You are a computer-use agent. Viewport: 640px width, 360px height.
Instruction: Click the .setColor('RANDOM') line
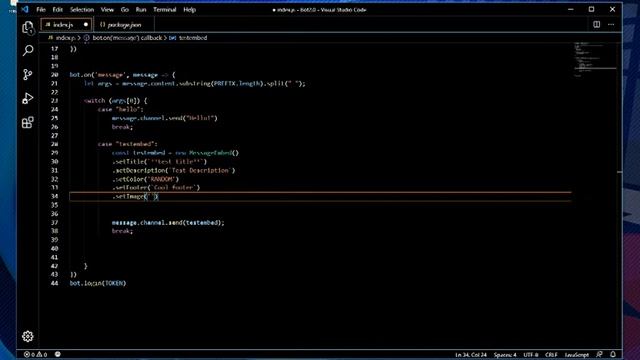pyautogui.click(x=145, y=179)
